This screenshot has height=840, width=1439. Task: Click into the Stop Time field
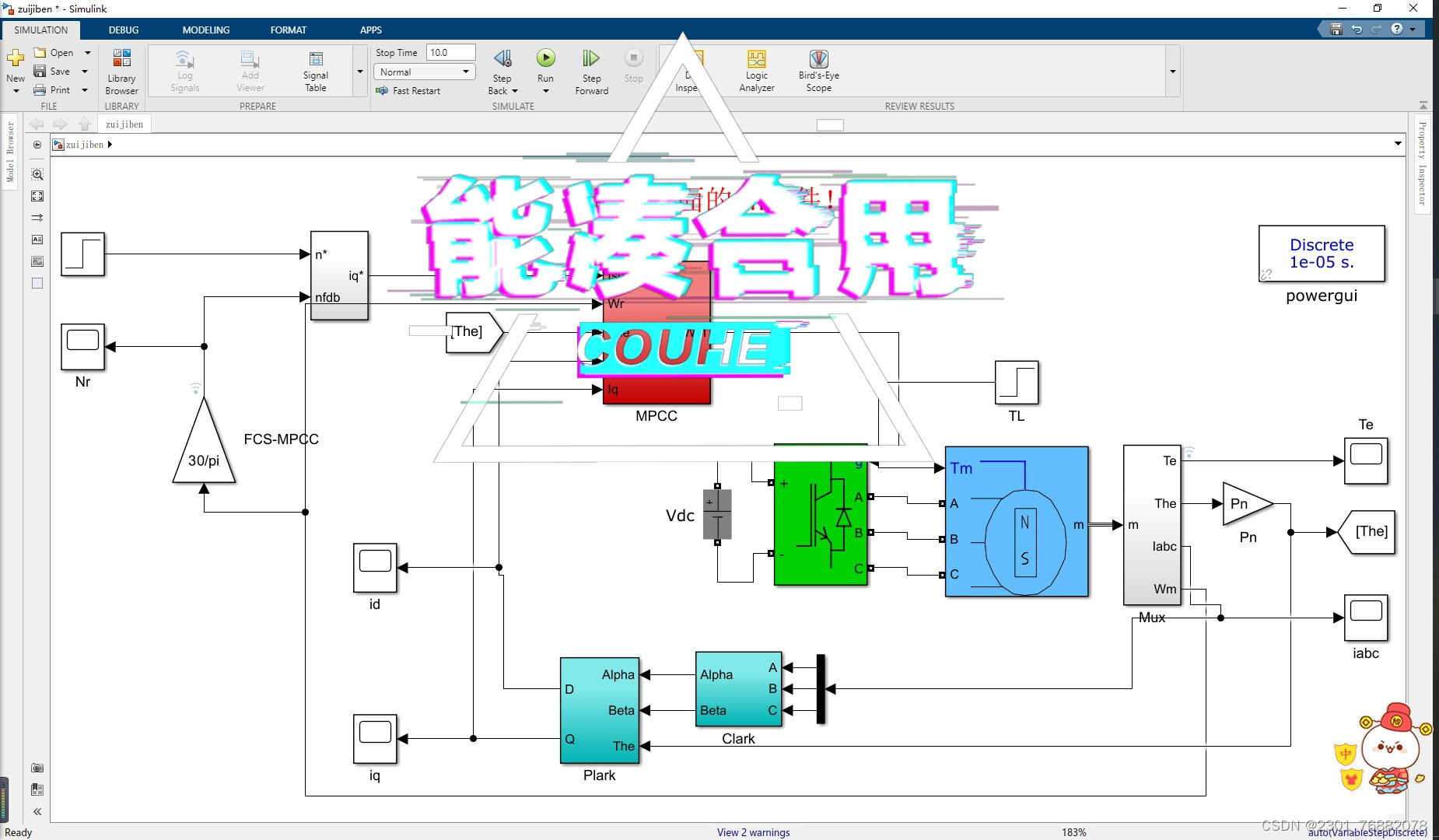coord(450,52)
